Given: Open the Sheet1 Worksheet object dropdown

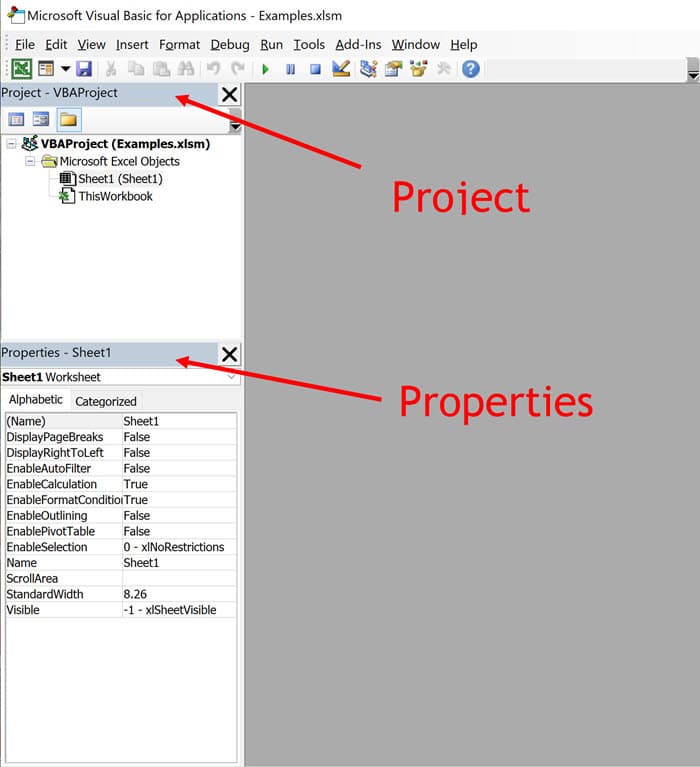Looking at the screenshot, I should click(x=231, y=377).
